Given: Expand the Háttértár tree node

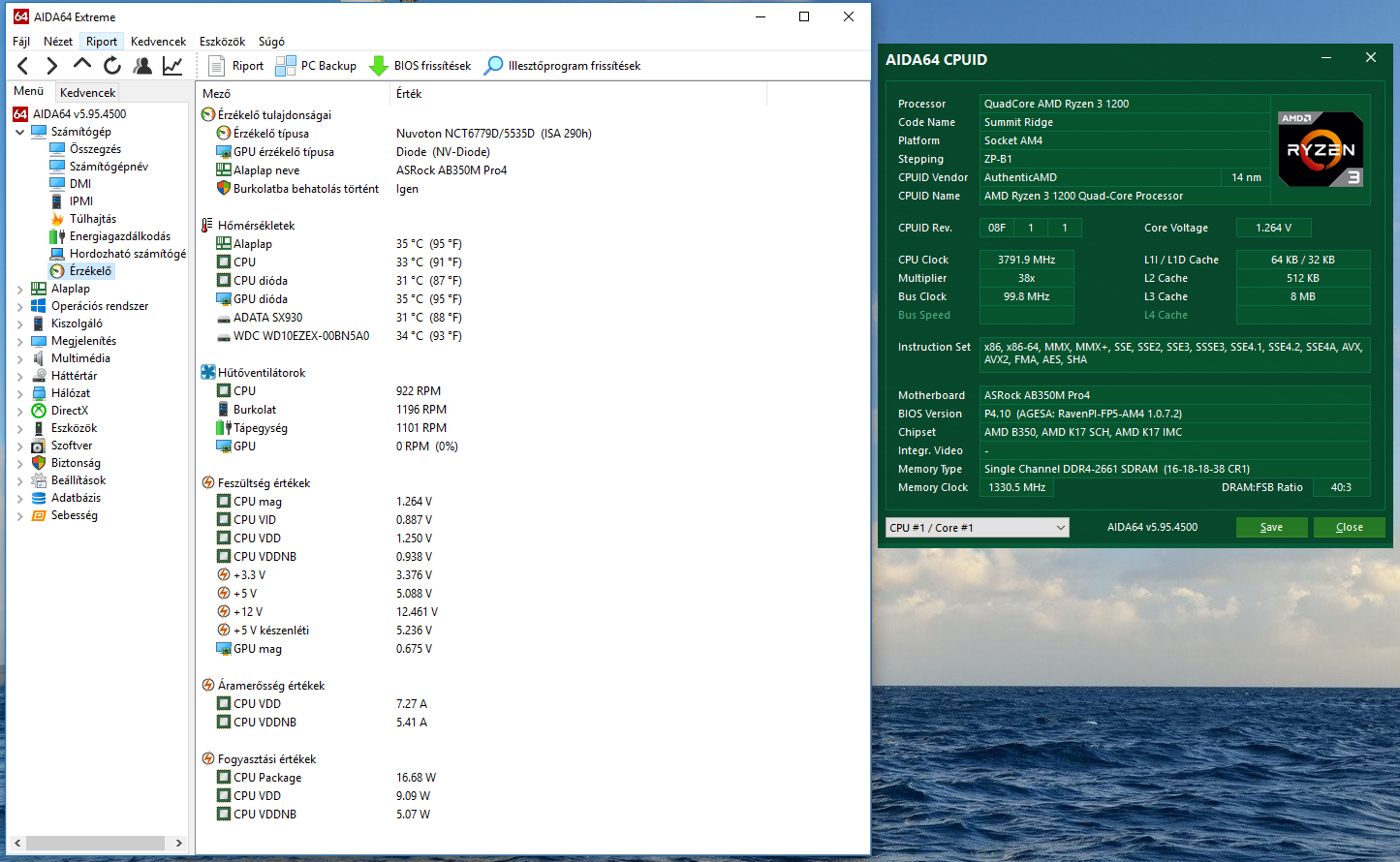Looking at the screenshot, I should pos(19,376).
